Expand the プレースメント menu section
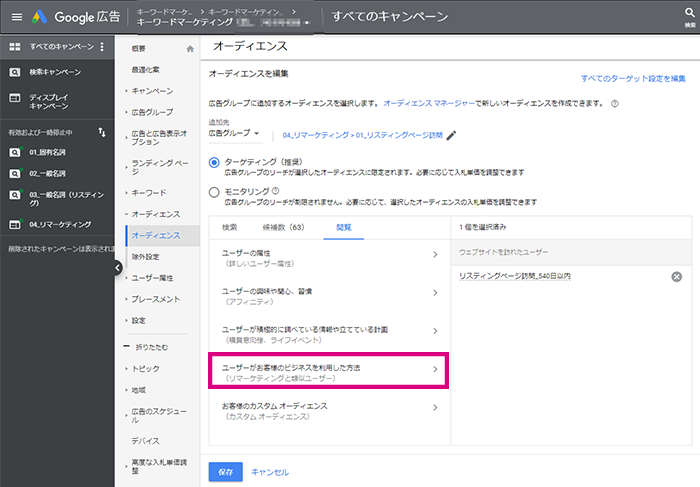This screenshot has width=700, height=487. click(x=156, y=299)
